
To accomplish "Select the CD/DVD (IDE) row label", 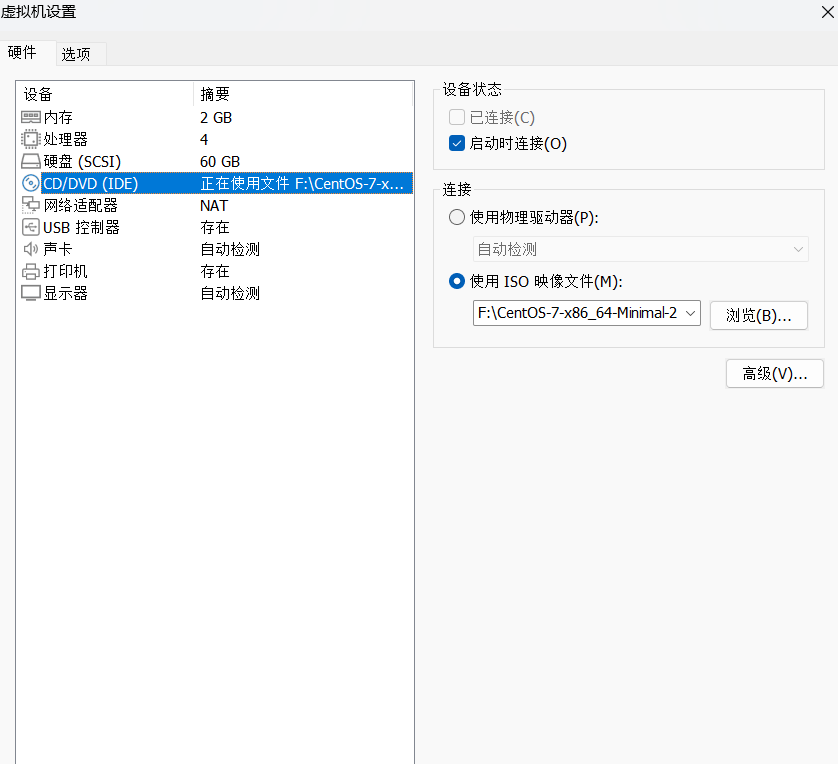I will coord(90,183).
